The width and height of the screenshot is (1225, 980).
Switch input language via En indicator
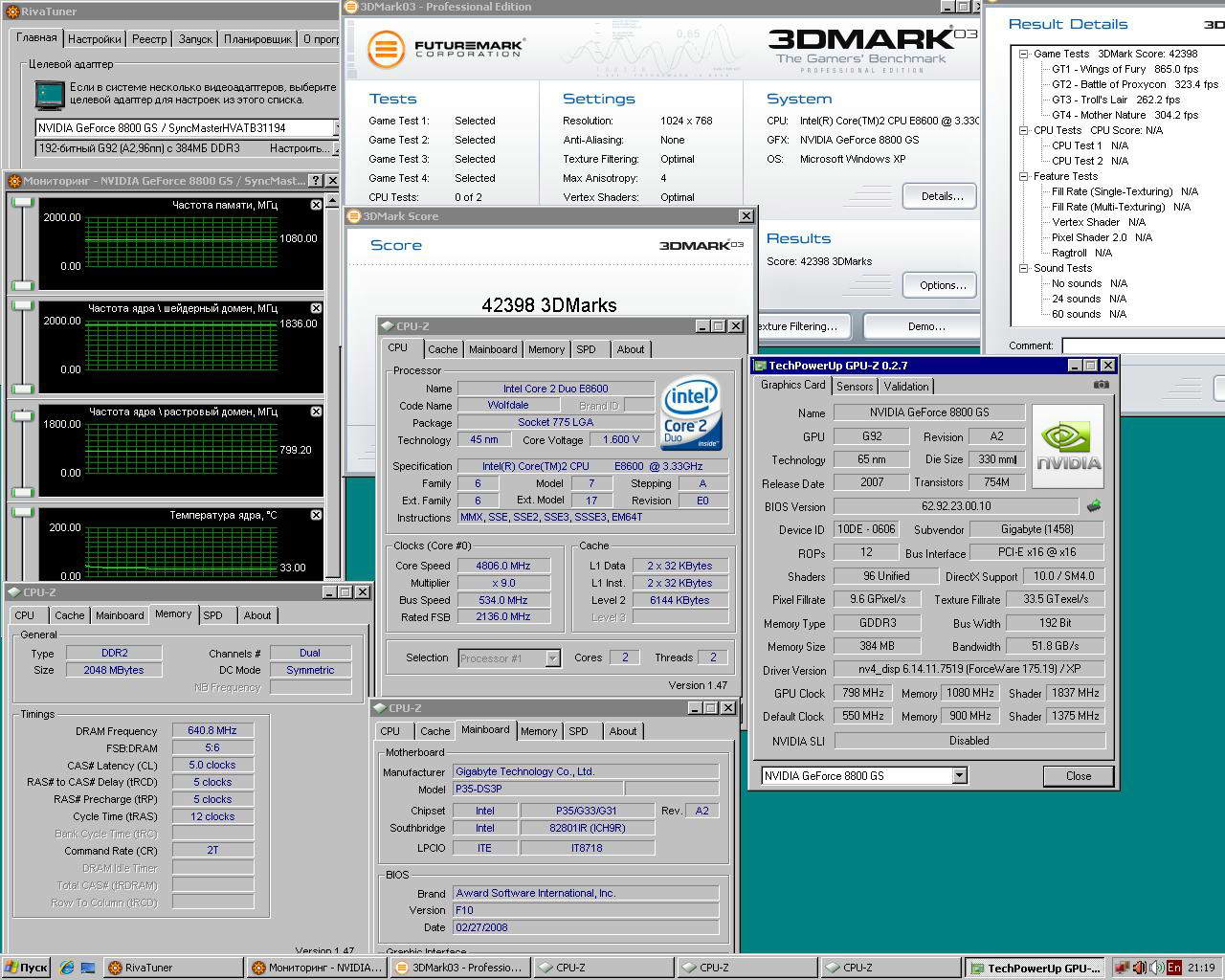[1173, 968]
